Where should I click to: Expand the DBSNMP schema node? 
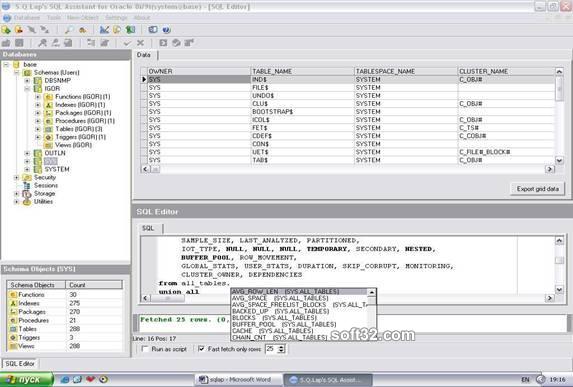coord(27,81)
